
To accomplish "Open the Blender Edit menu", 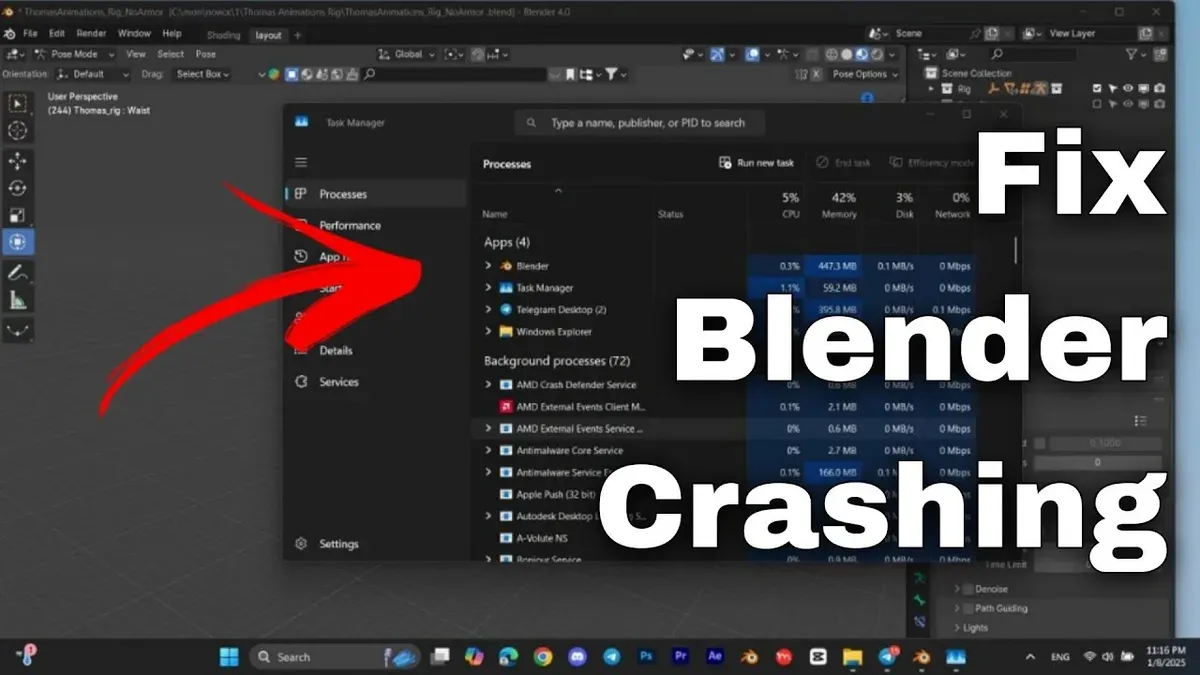I will pyautogui.click(x=58, y=33).
